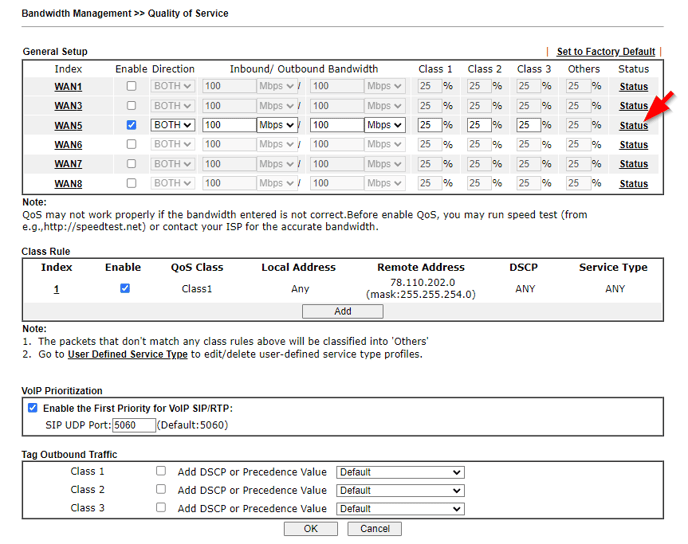The image size is (688, 544).
Task: Click the Cancel button
Action: (x=375, y=529)
